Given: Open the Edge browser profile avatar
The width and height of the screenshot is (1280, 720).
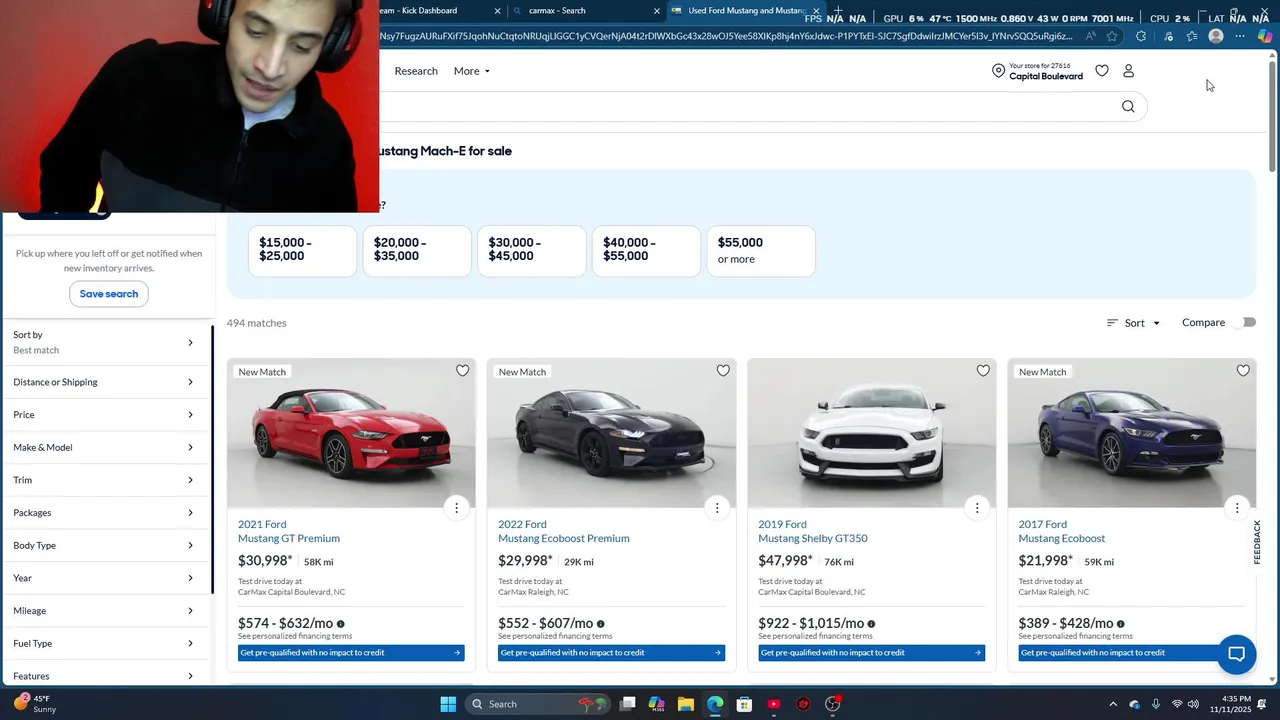Looking at the screenshot, I should (x=1216, y=37).
